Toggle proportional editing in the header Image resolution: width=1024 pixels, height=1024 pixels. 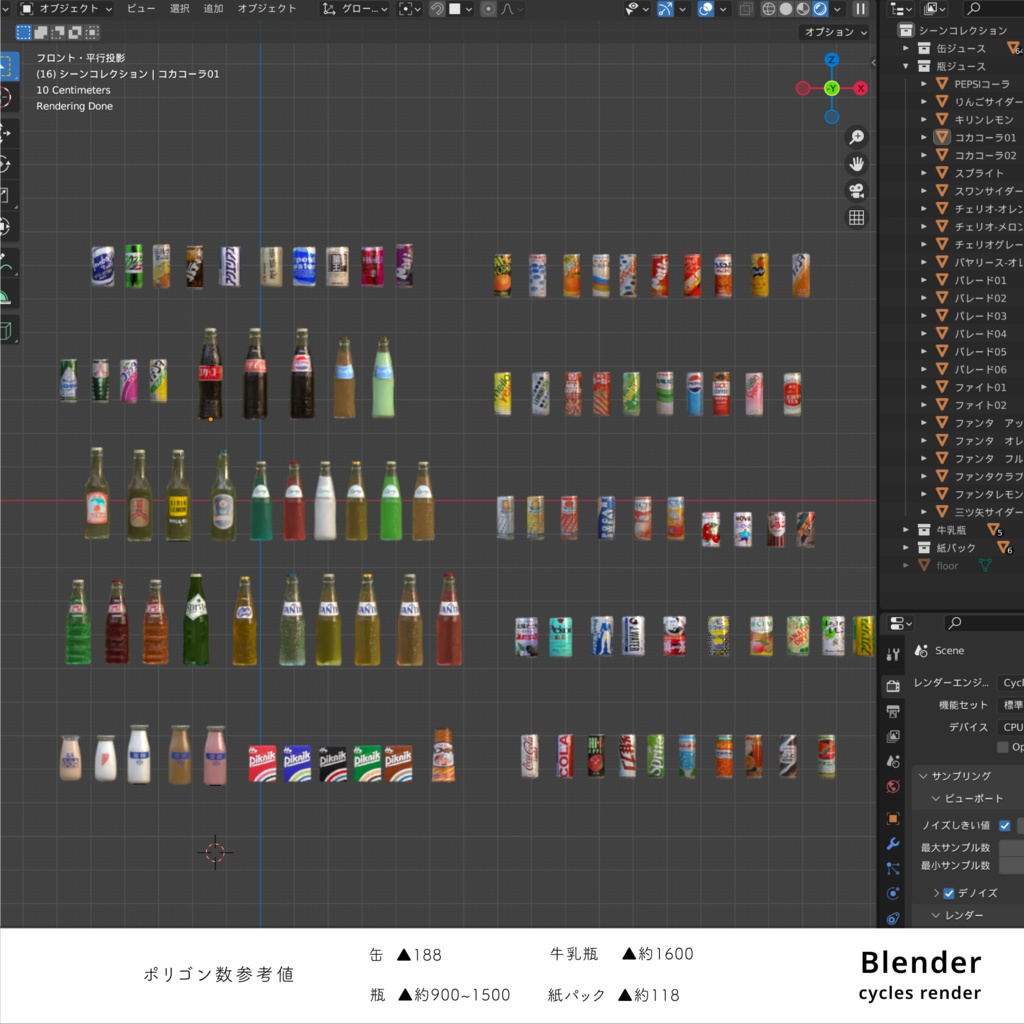(x=489, y=10)
